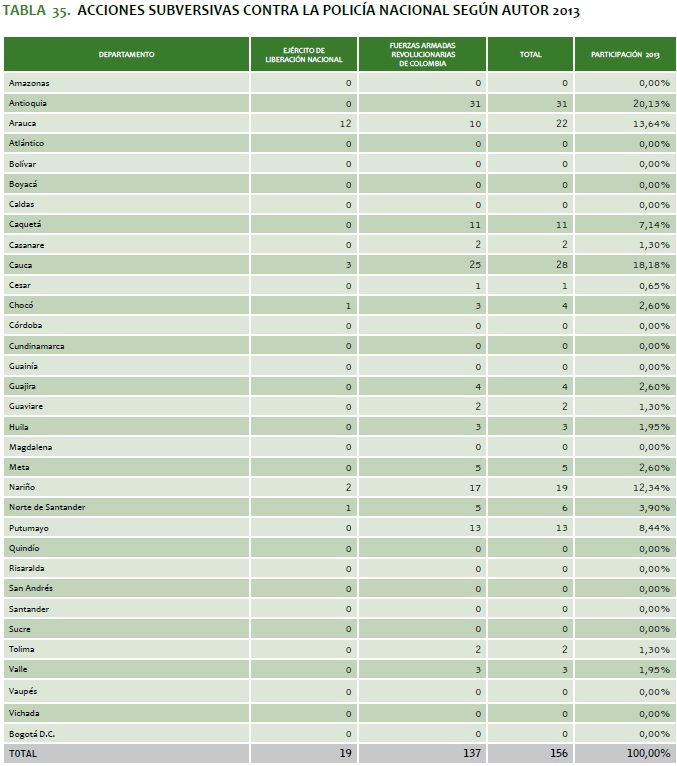677x766 pixels.
Task: Click the FARC total value 137
Action: tap(475, 753)
